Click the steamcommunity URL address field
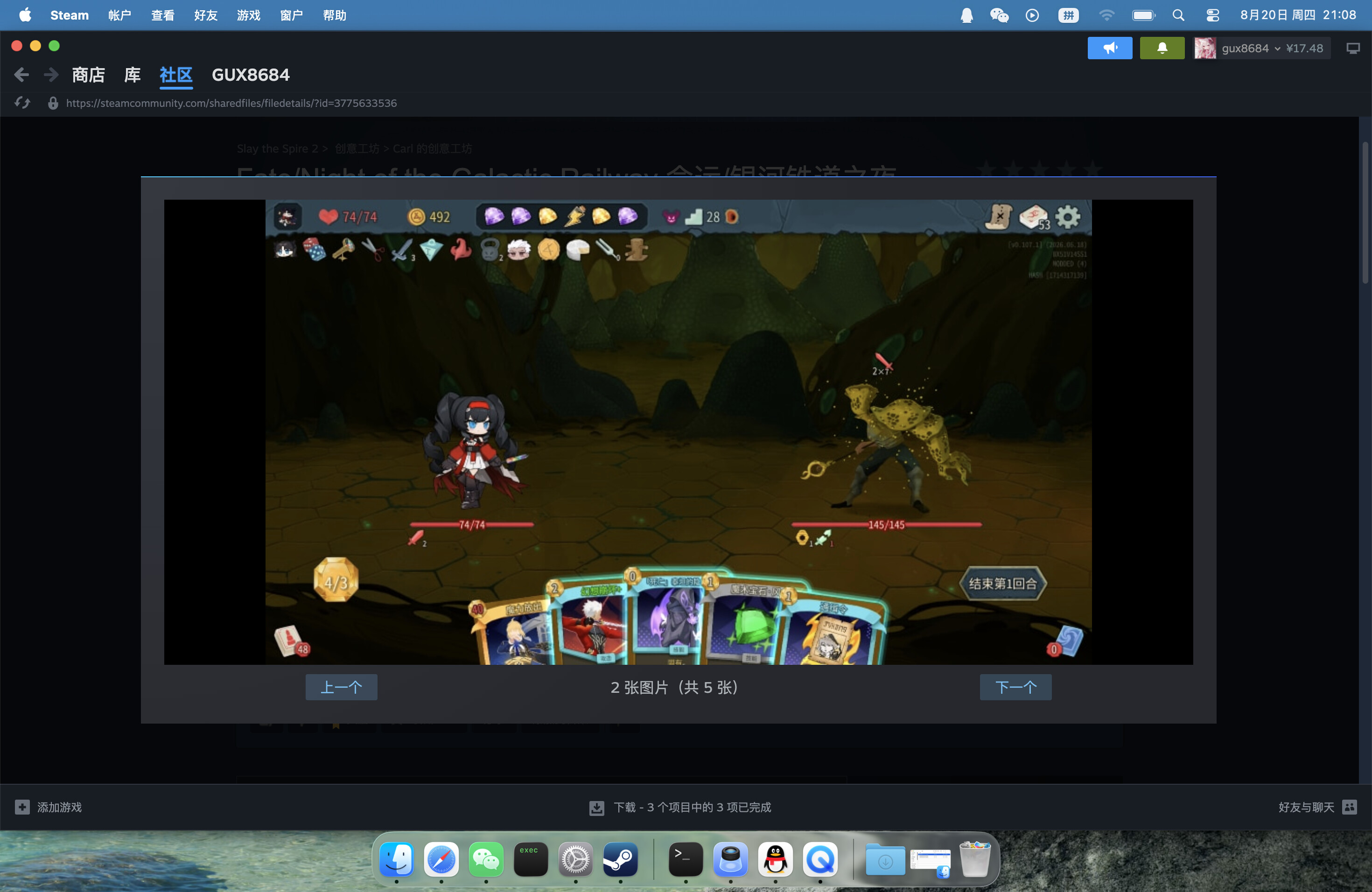Image resolution: width=1372 pixels, height=892 pixels. [x=231, y=103]
